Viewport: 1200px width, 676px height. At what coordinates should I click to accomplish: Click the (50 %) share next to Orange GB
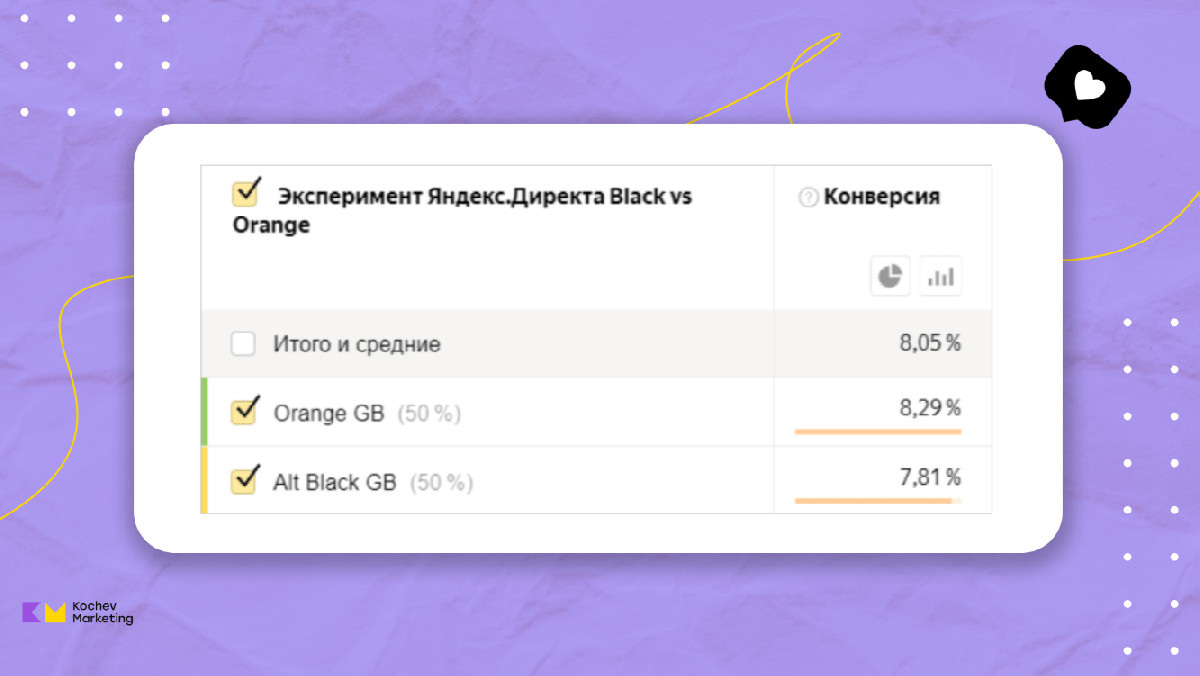[x=429, y=413]
